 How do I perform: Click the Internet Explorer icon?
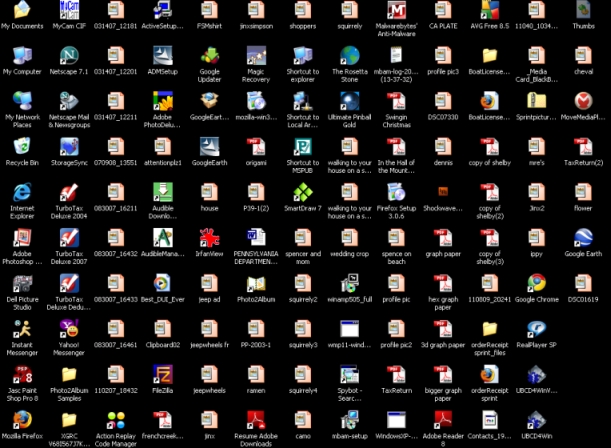pos(22,192)
